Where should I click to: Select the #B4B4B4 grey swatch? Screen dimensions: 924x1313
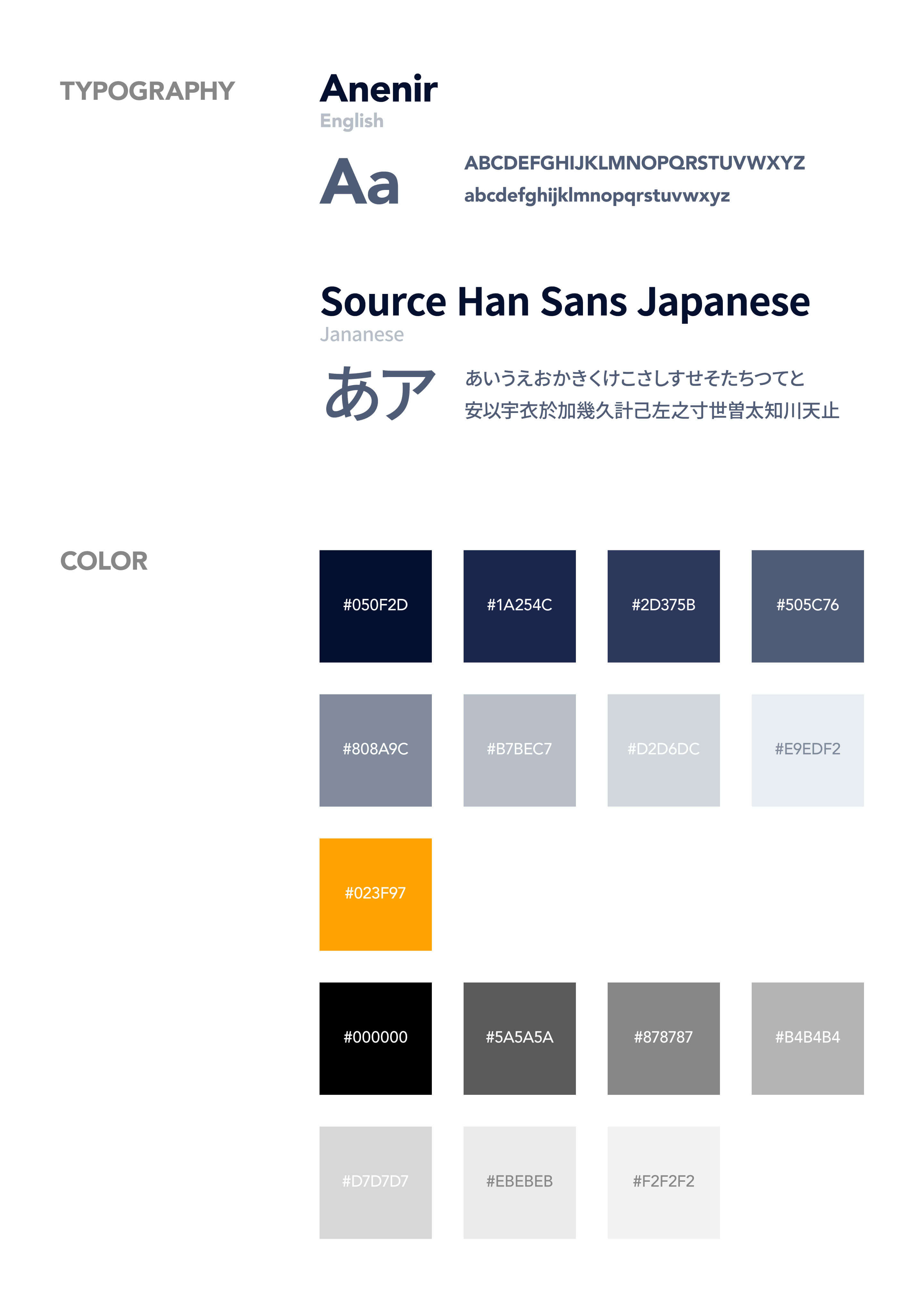coord(807,1039)
